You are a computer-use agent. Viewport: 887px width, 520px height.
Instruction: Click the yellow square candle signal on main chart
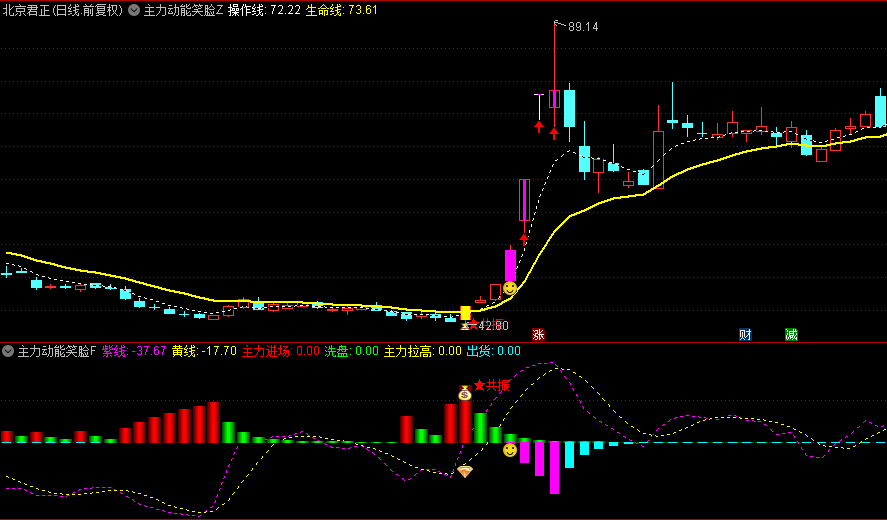click(466, 313)
